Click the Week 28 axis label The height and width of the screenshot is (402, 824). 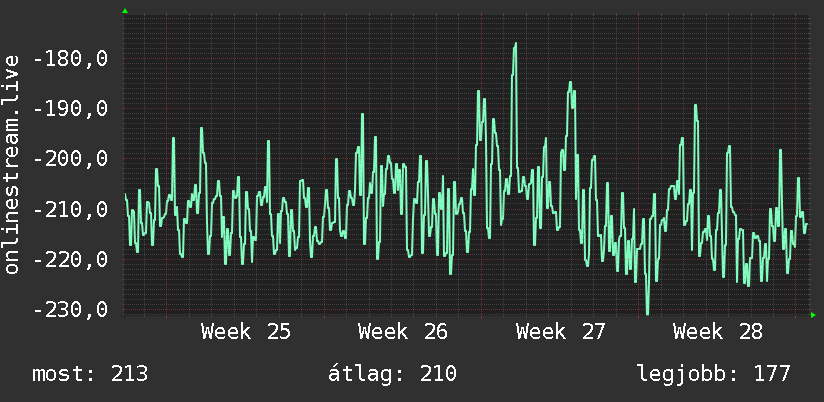pos(718,332)
